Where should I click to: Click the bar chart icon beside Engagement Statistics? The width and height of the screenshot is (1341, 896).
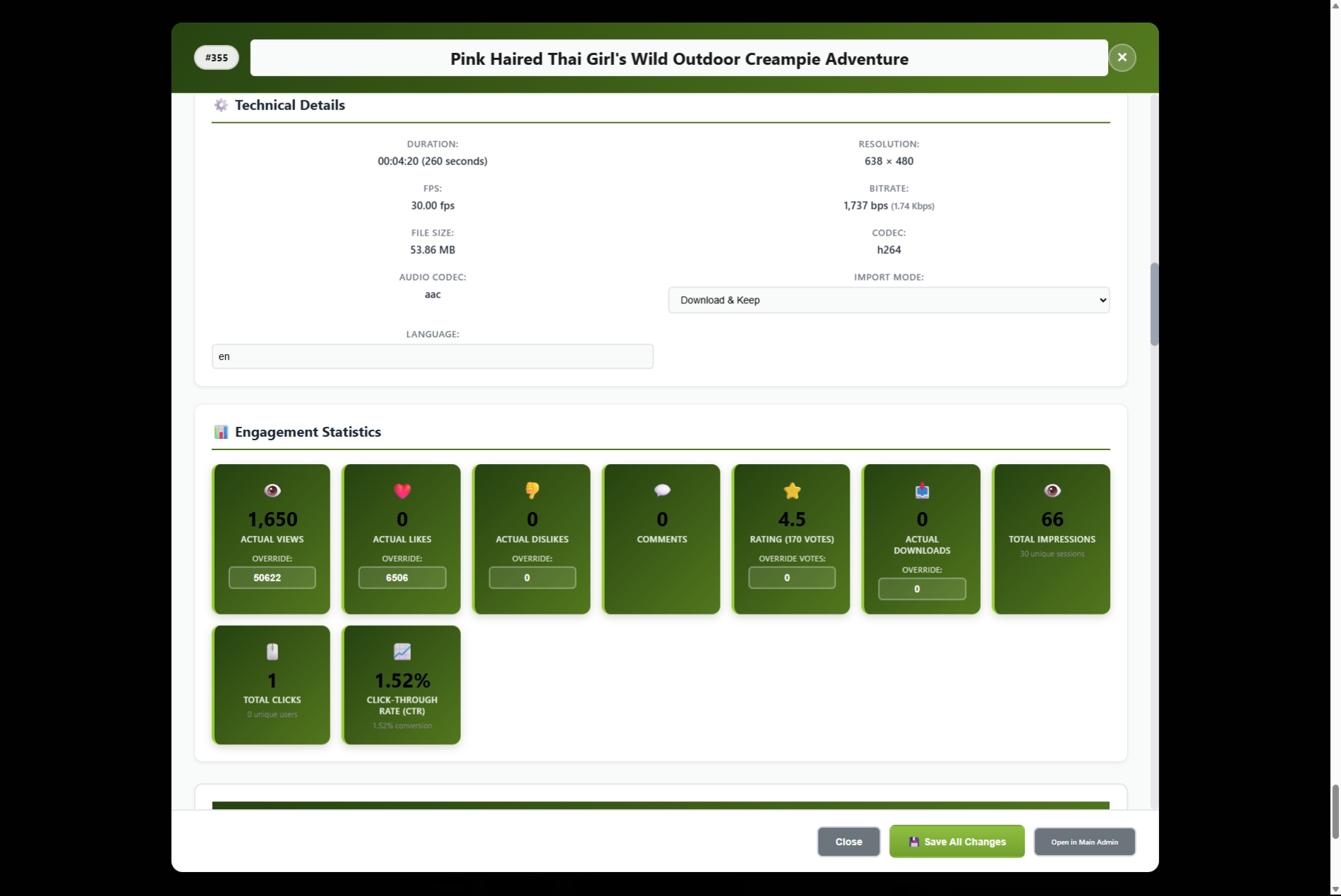click(x=221, y=431)
